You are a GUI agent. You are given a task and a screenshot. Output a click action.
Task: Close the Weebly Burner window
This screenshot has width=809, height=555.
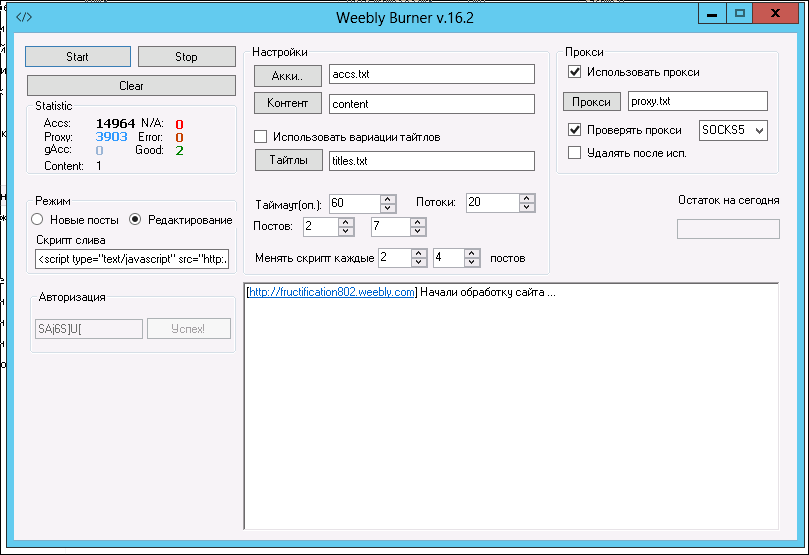point(775,13)
